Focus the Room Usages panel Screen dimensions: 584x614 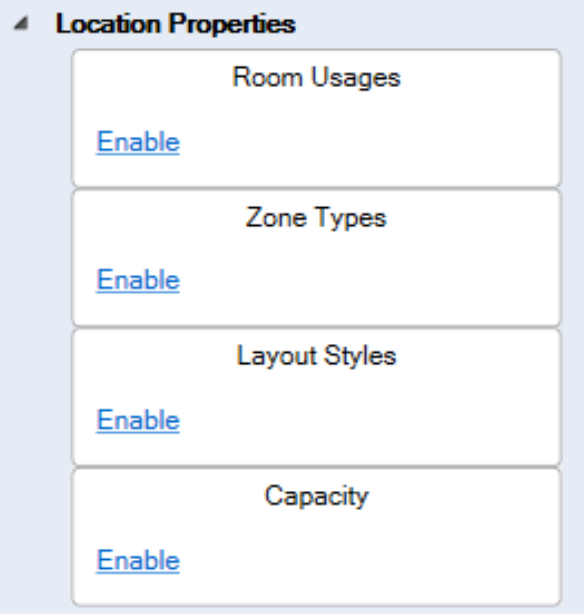click(316, 118)
